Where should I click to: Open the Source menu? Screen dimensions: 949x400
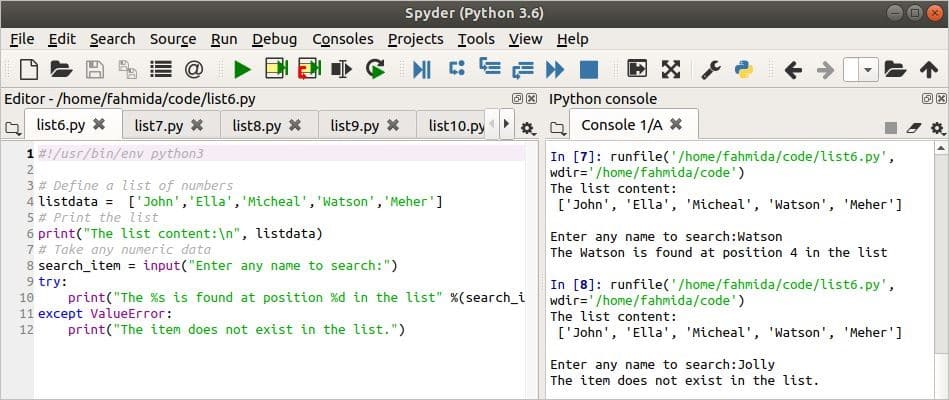point(172,39)
